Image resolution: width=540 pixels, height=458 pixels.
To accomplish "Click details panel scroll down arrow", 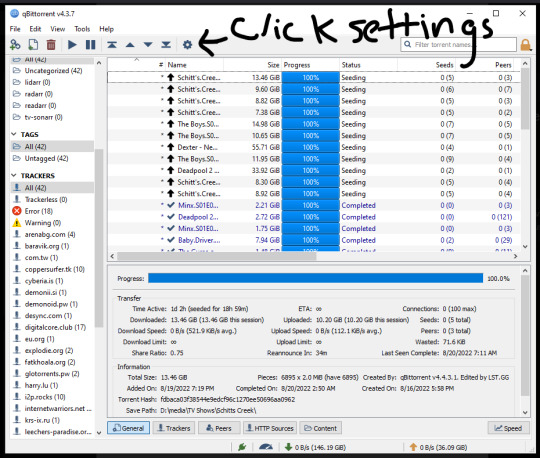I will (x=525, y=412).
